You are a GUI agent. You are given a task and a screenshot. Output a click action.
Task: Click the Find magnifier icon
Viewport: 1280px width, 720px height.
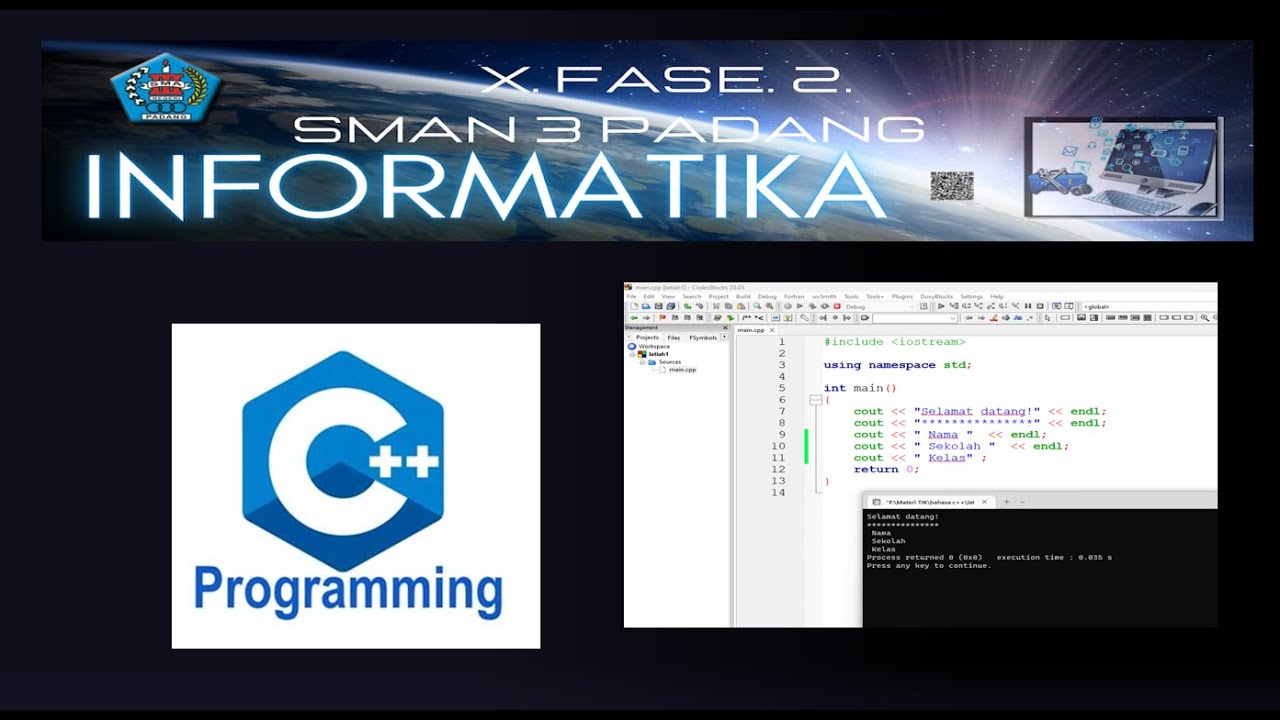coord(757,306)
